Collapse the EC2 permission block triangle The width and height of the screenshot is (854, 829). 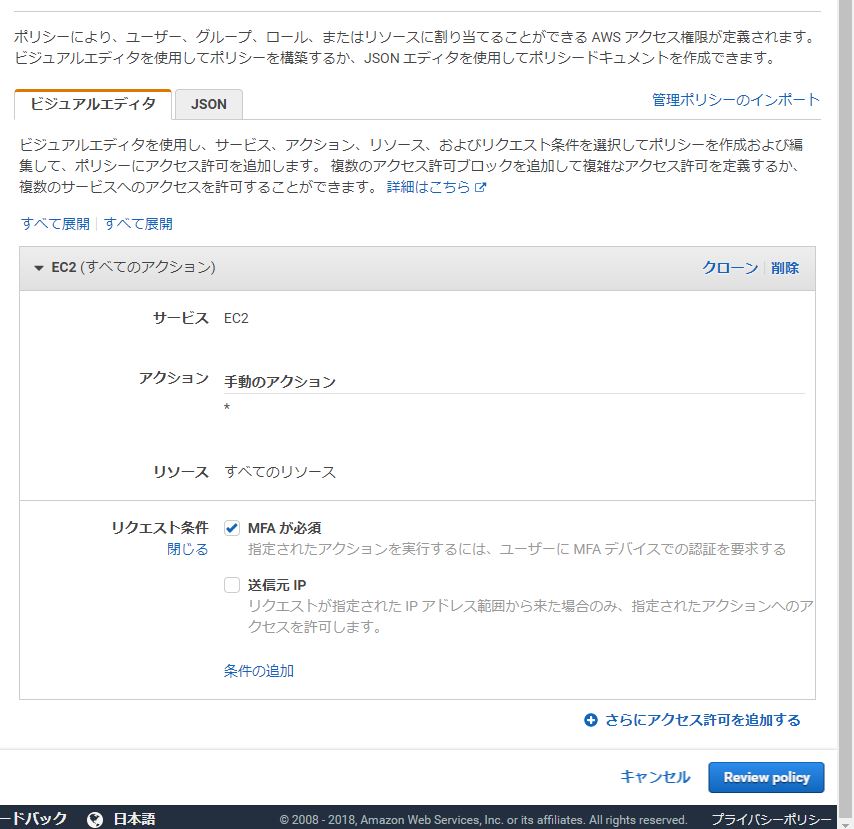click(x=39, y=268)
